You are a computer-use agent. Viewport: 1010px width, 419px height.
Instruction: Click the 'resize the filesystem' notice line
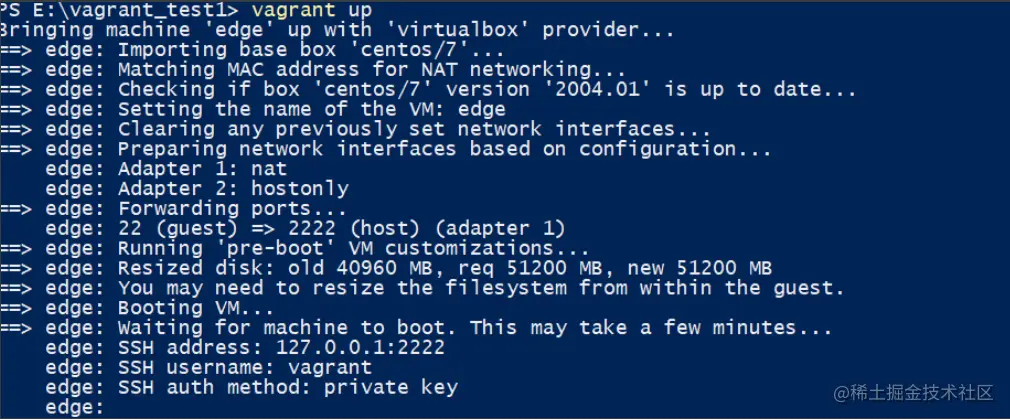coord(480,288)
